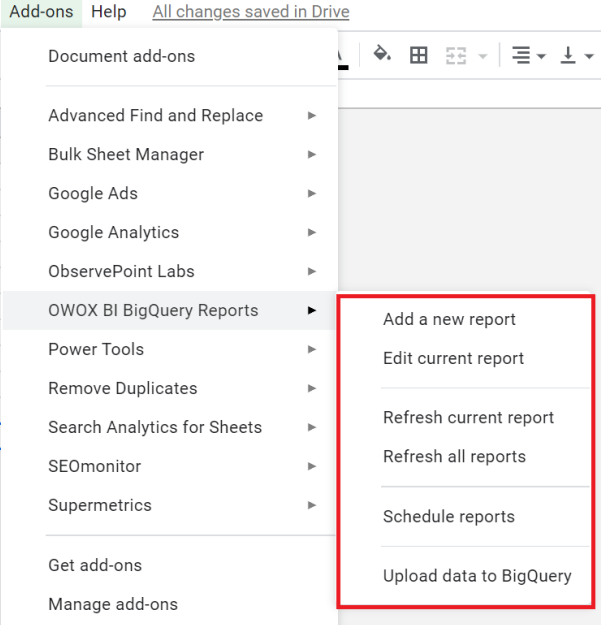Open Remove Duplicates submenu

pos(170,388)
